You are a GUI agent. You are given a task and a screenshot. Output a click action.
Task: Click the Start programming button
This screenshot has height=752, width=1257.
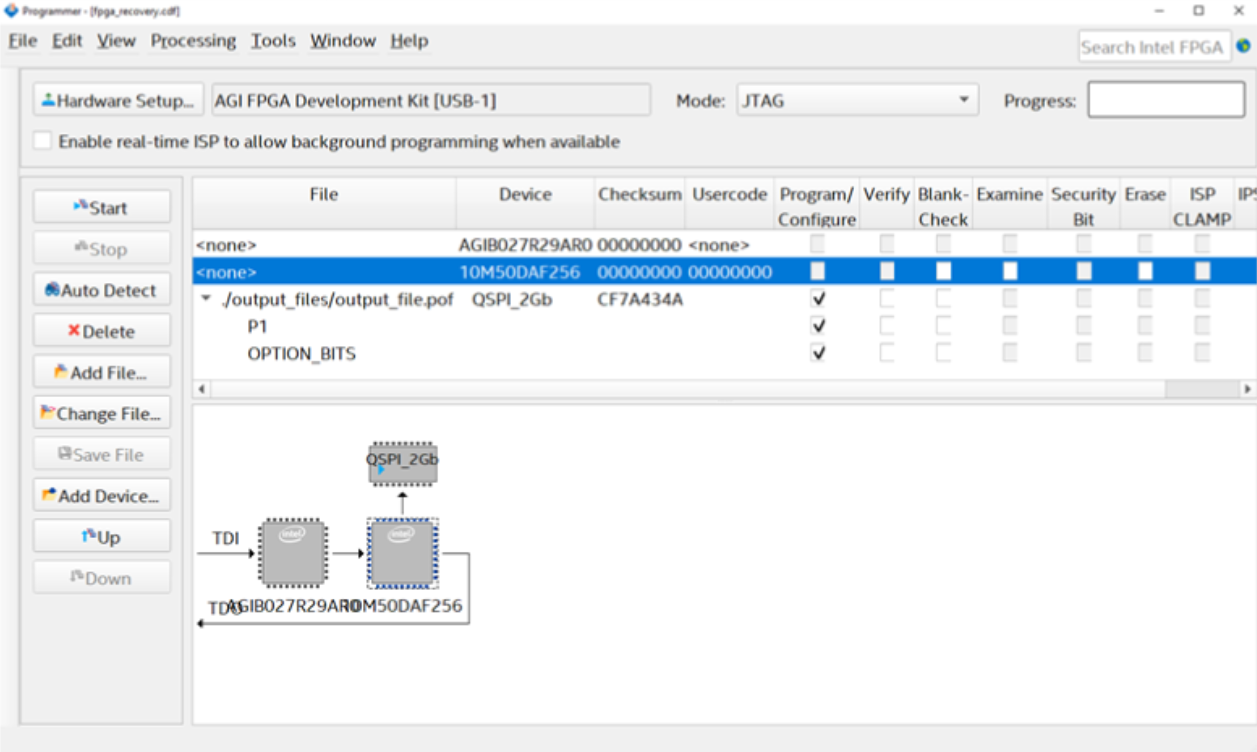pyautogui.click(x=102, y=207)
